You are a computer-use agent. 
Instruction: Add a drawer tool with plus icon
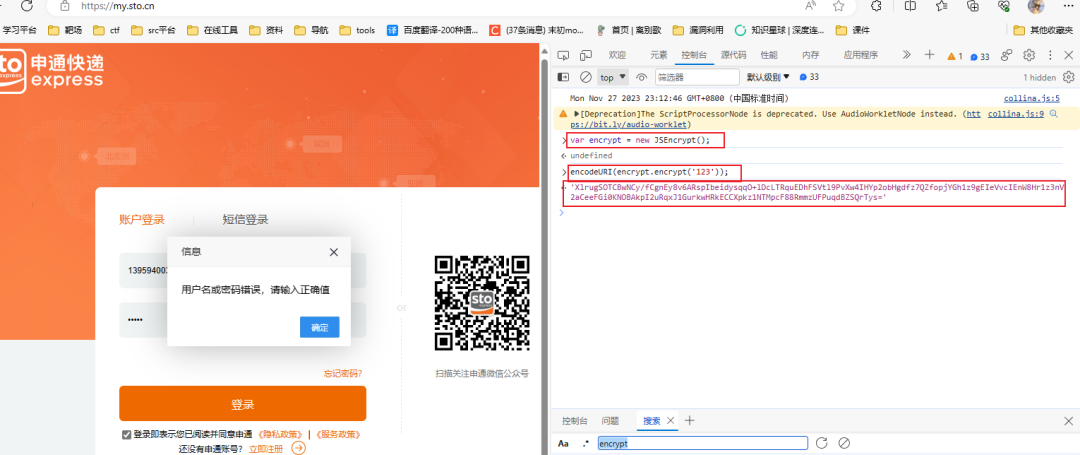pos(689,421)
